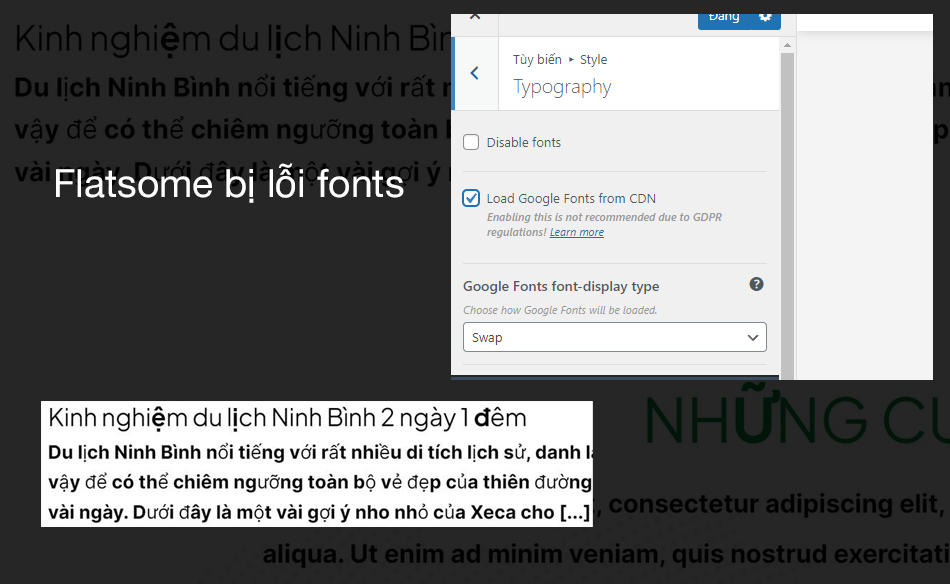This screenshot has width=950, height=584.
Task: Open publish settings via the gear icon
Action: click(766, 18)
